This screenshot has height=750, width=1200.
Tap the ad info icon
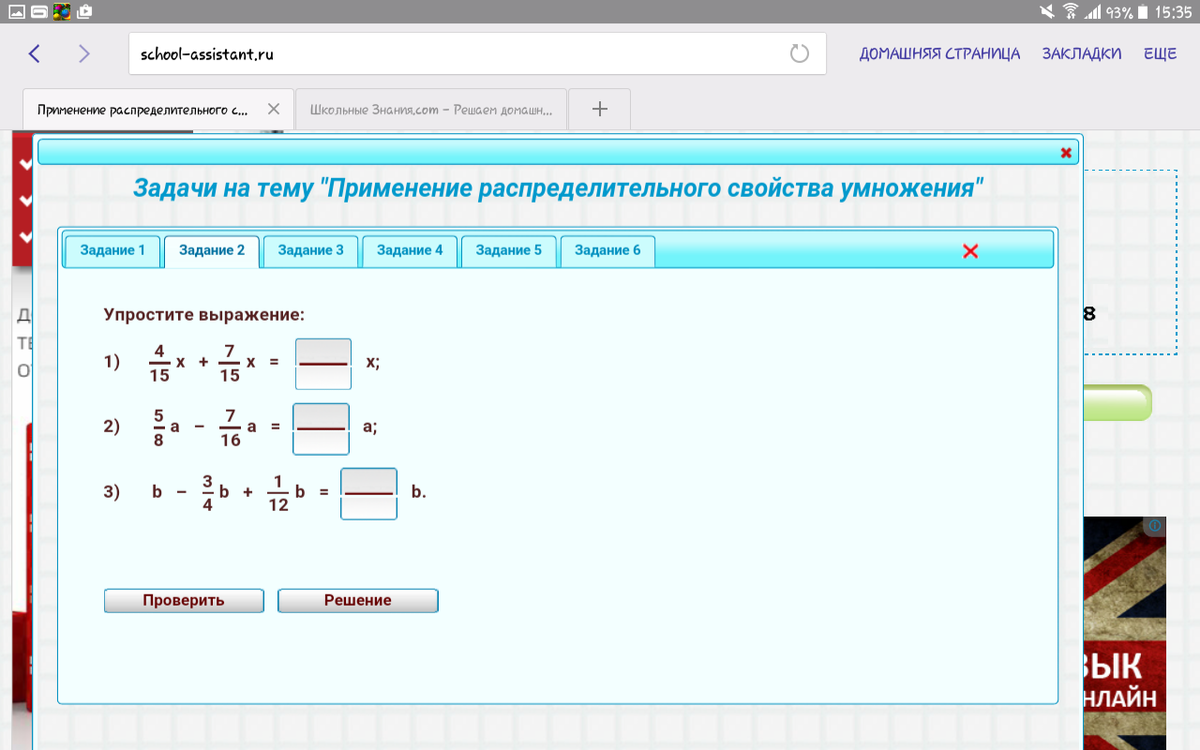click(1154, 525)
